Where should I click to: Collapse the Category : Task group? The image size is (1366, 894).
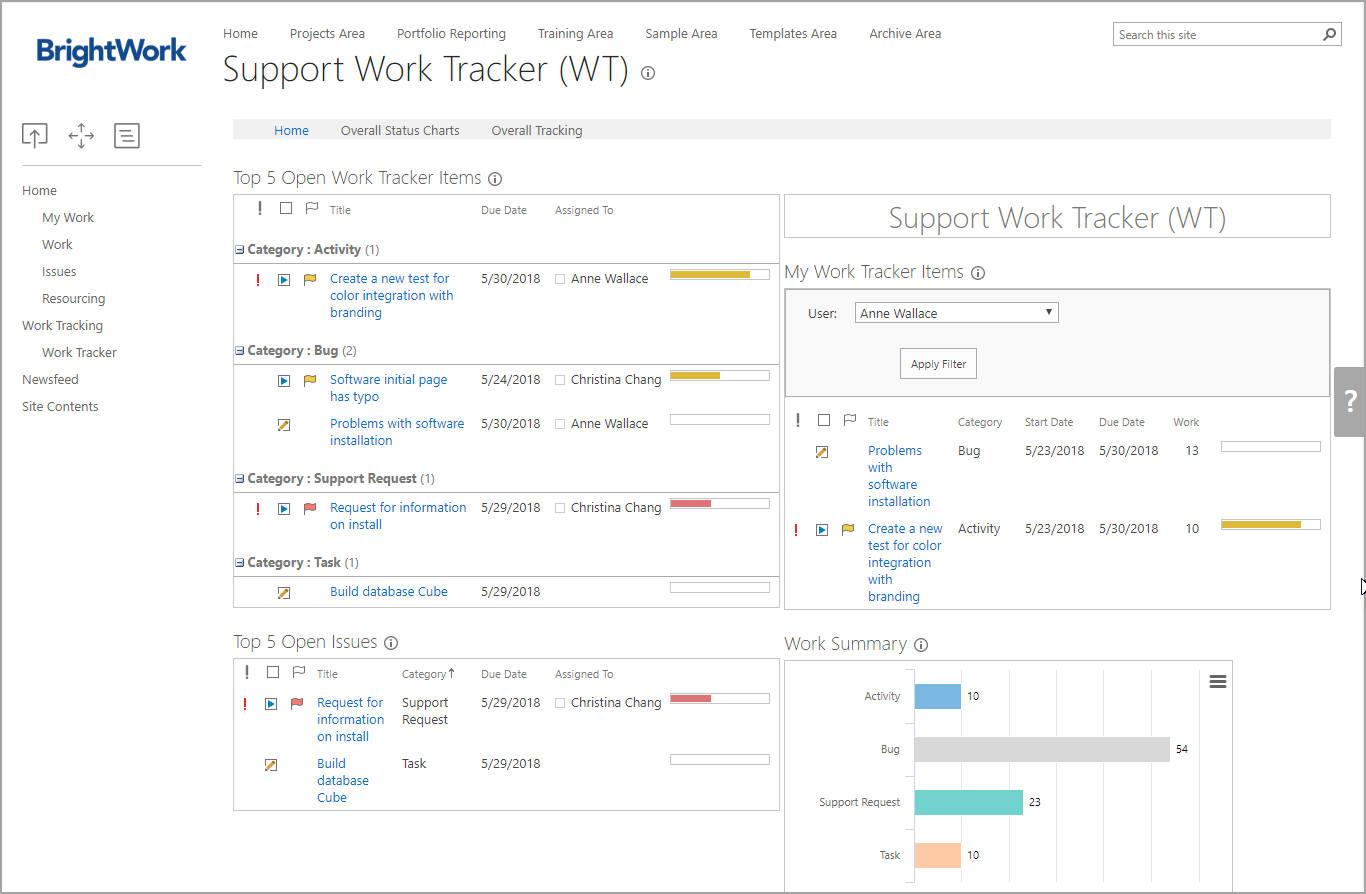(239, 563)
